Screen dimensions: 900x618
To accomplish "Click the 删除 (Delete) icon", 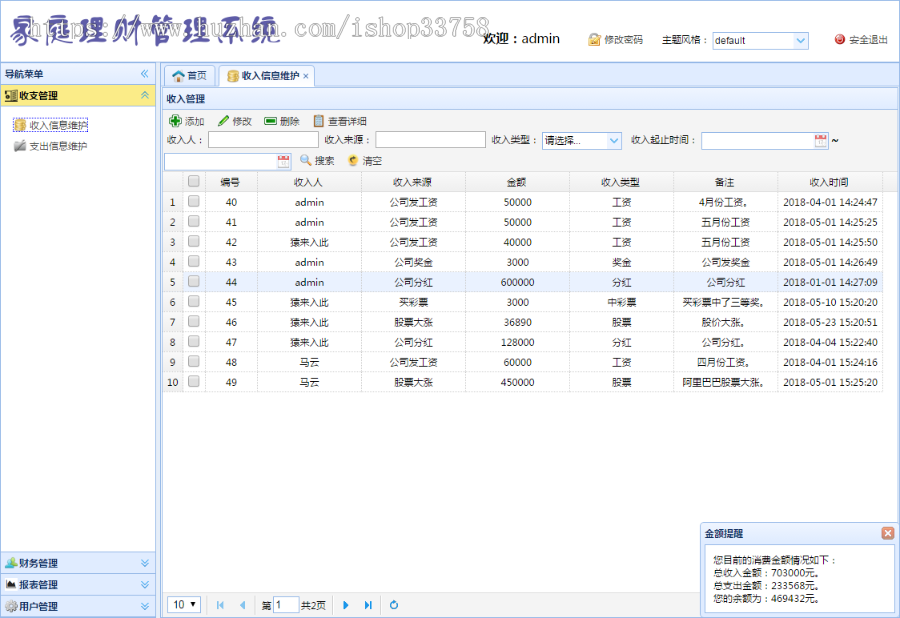I will [269, 120].
